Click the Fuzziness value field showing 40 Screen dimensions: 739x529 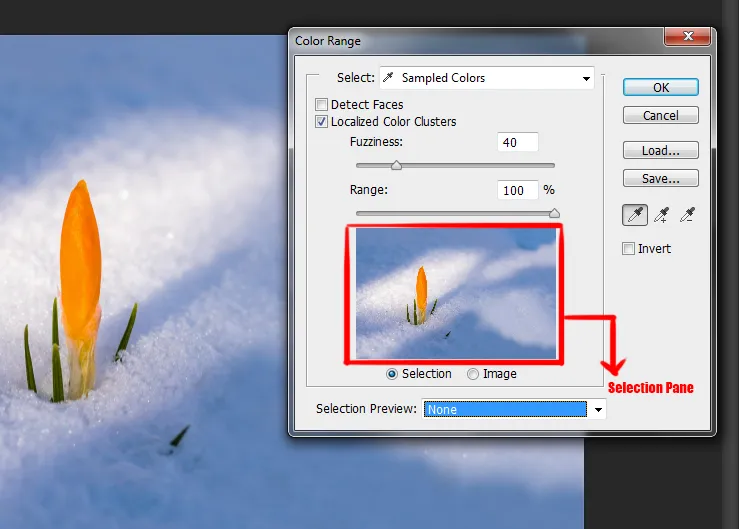pos(517,142)
